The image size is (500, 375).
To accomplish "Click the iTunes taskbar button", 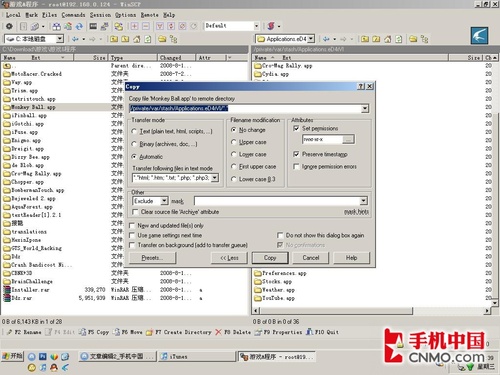I will tap(197, 356).
